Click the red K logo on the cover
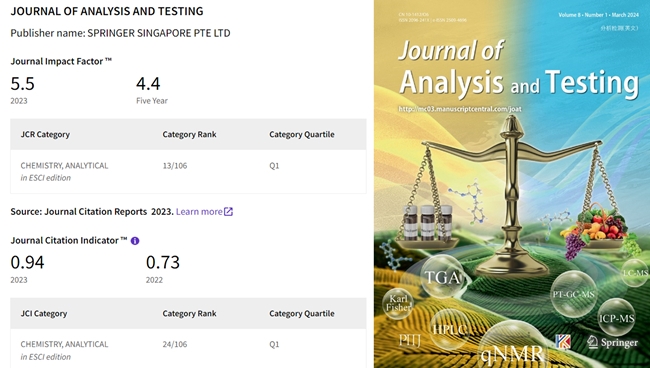 coord(563,342)
